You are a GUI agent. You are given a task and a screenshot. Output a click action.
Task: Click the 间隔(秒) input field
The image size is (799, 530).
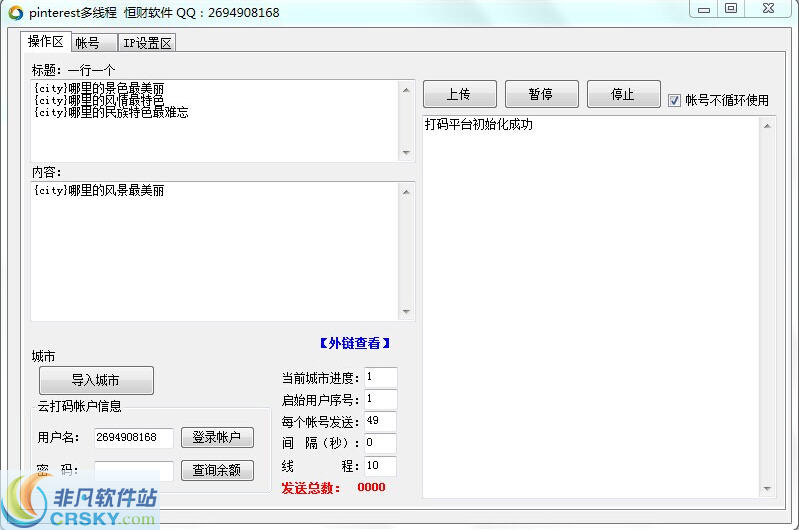click(x=381, y=443)
